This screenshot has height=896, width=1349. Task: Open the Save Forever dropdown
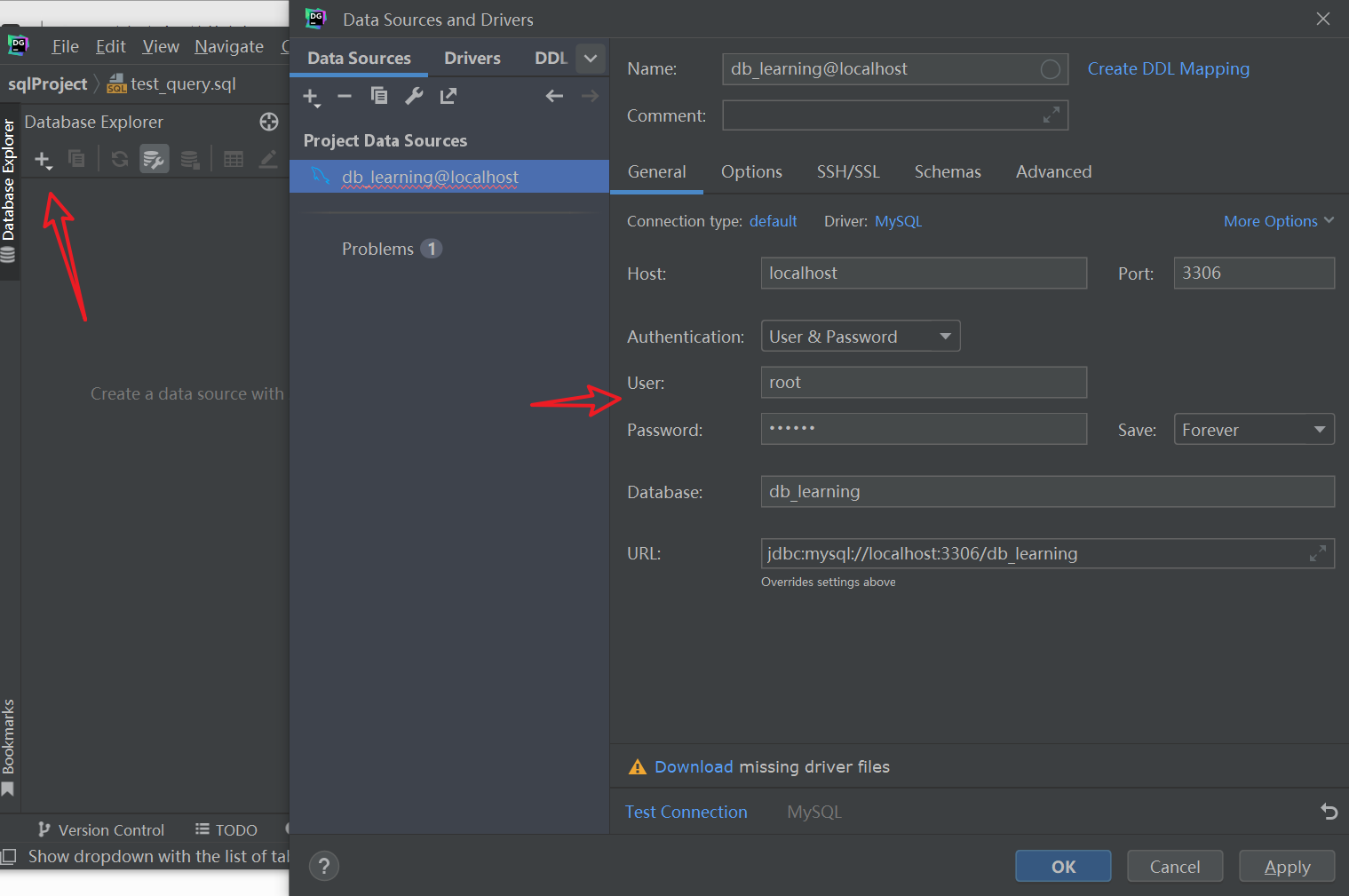tap(1254, 430)
